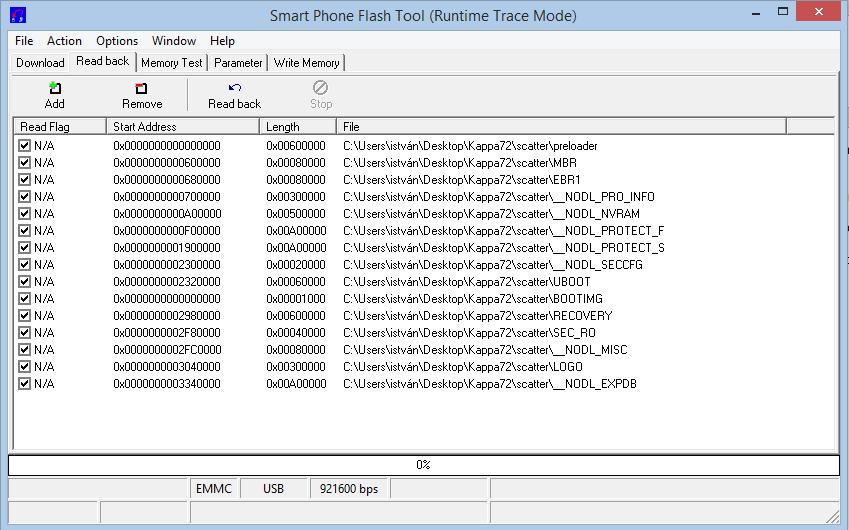Click the File column header
849x530 pixels.
pos(561,127)
